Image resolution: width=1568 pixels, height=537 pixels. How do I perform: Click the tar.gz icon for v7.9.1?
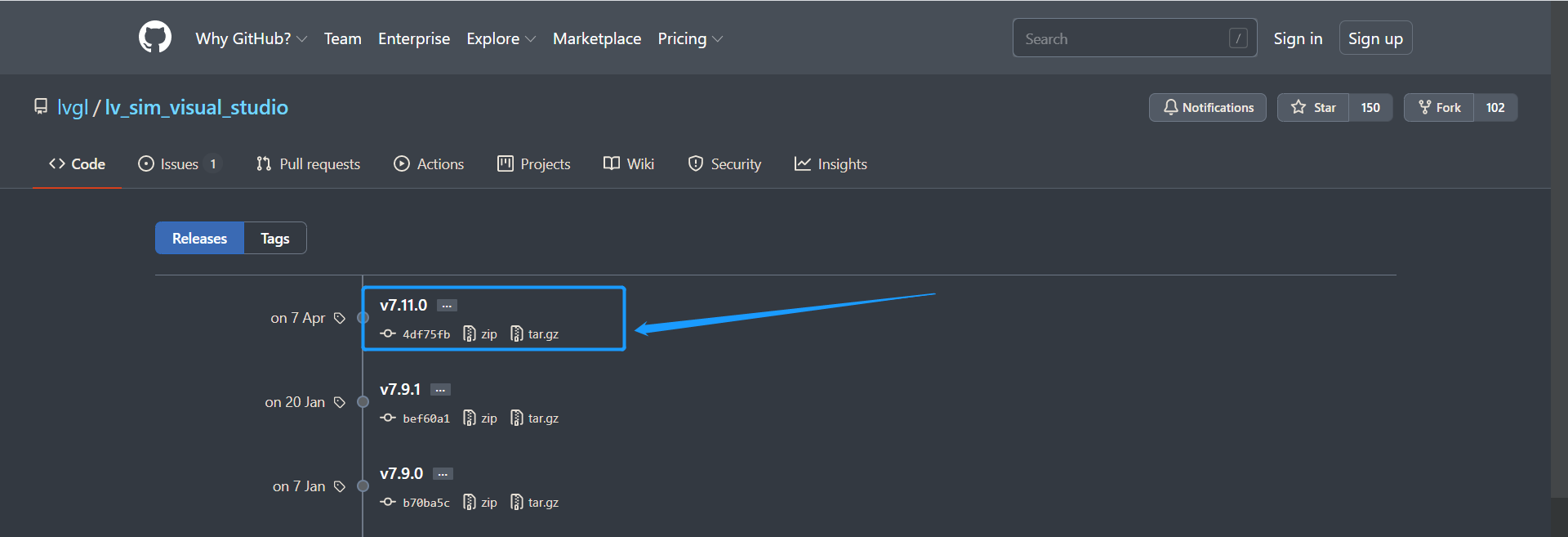[517, 418]
